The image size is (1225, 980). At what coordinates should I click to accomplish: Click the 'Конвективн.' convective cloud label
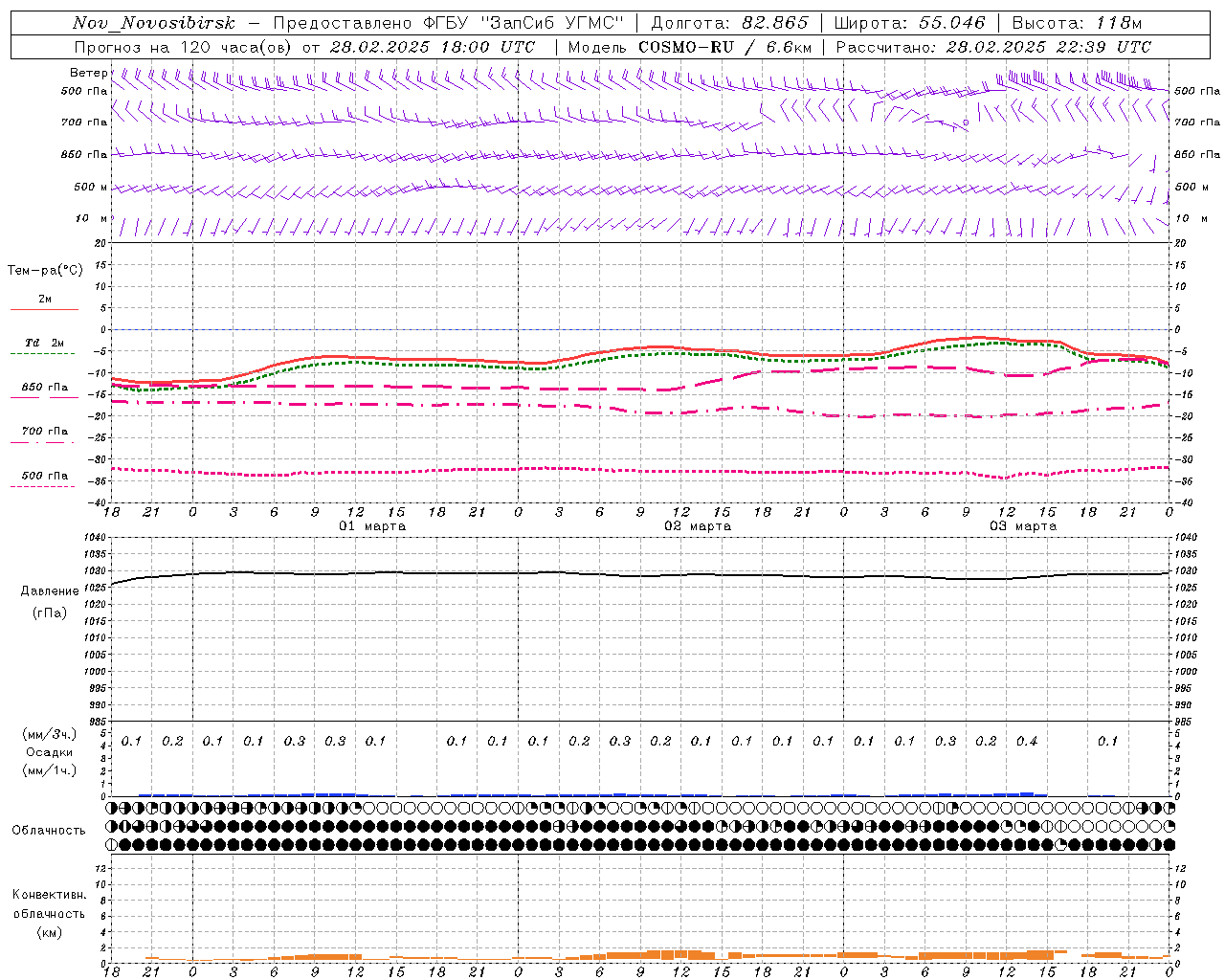(49, 895)
